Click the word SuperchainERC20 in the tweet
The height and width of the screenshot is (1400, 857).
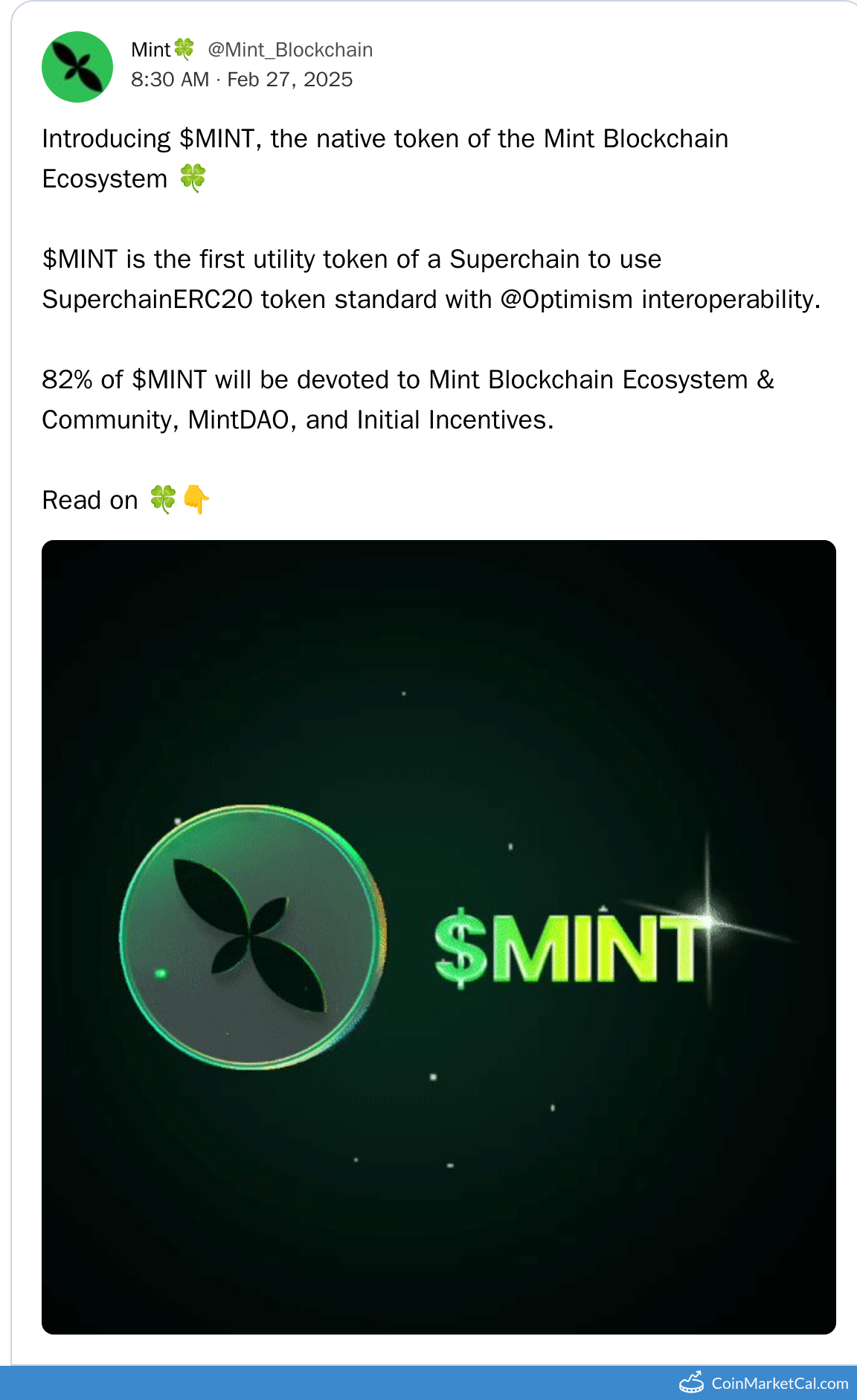pyautogui.click(x=147, y=300)
